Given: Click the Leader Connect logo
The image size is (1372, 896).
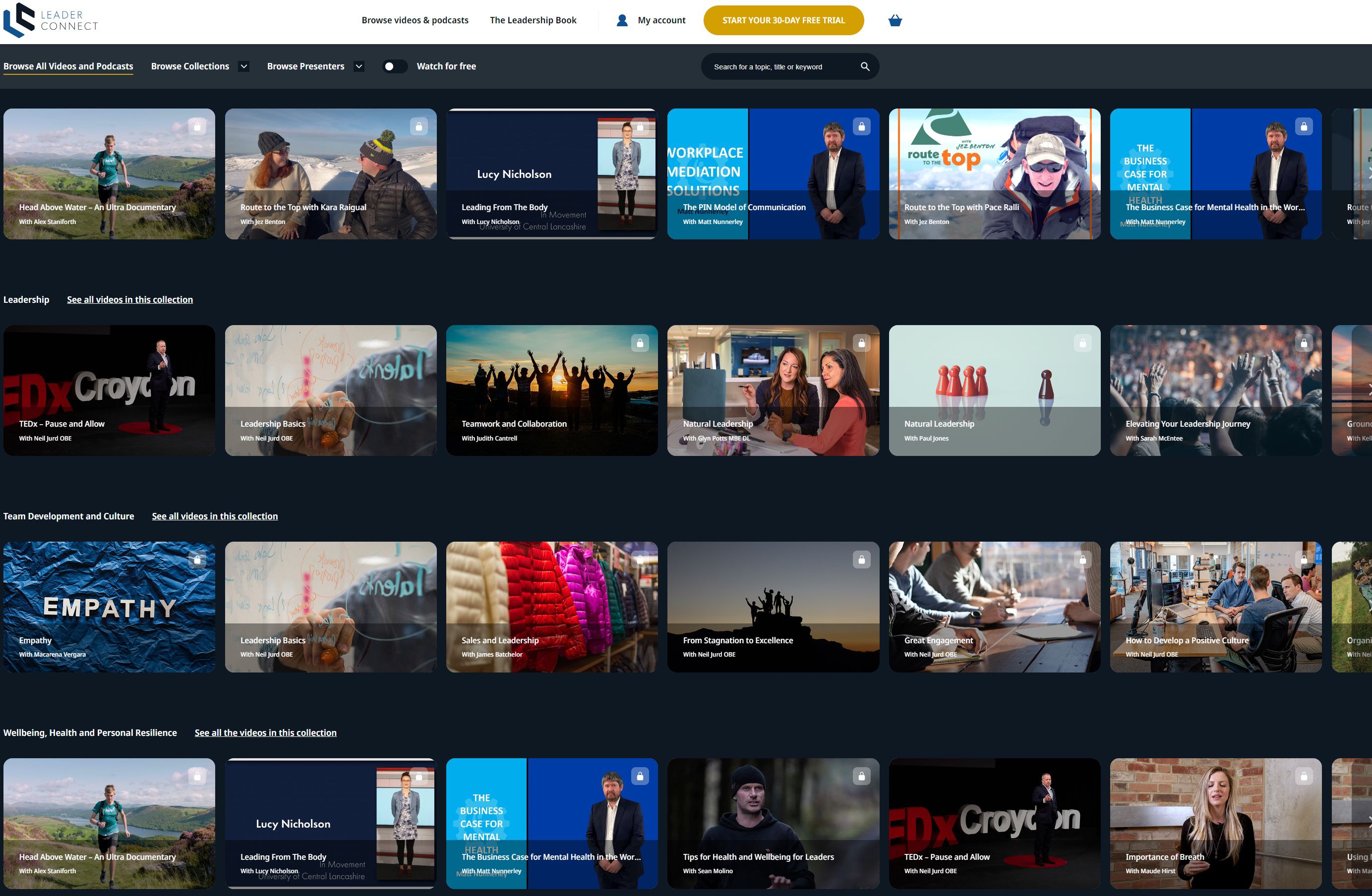Looking at the screenshot, I should click(x=51, y=20).
